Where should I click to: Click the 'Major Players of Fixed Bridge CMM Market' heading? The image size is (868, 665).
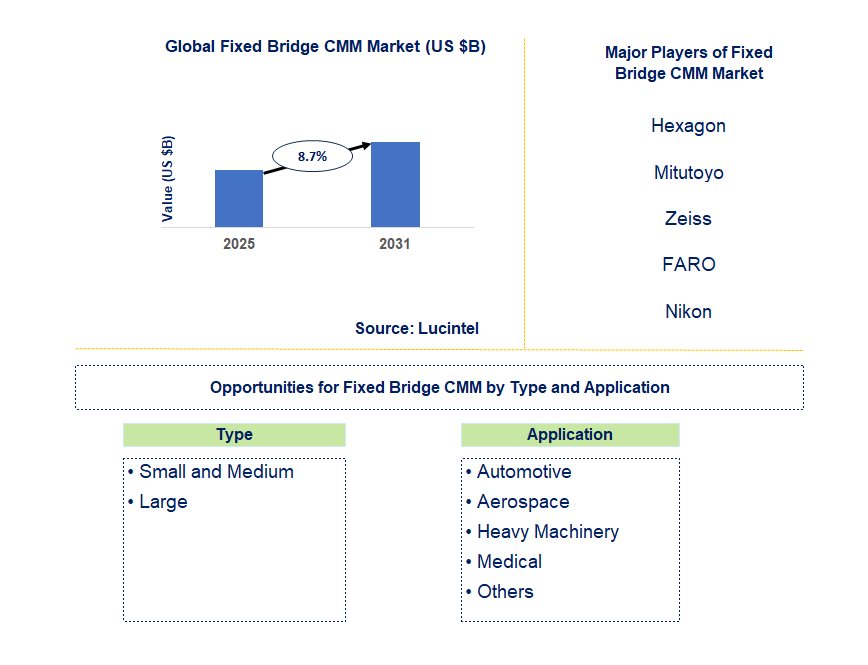click(x=689, y=63)
